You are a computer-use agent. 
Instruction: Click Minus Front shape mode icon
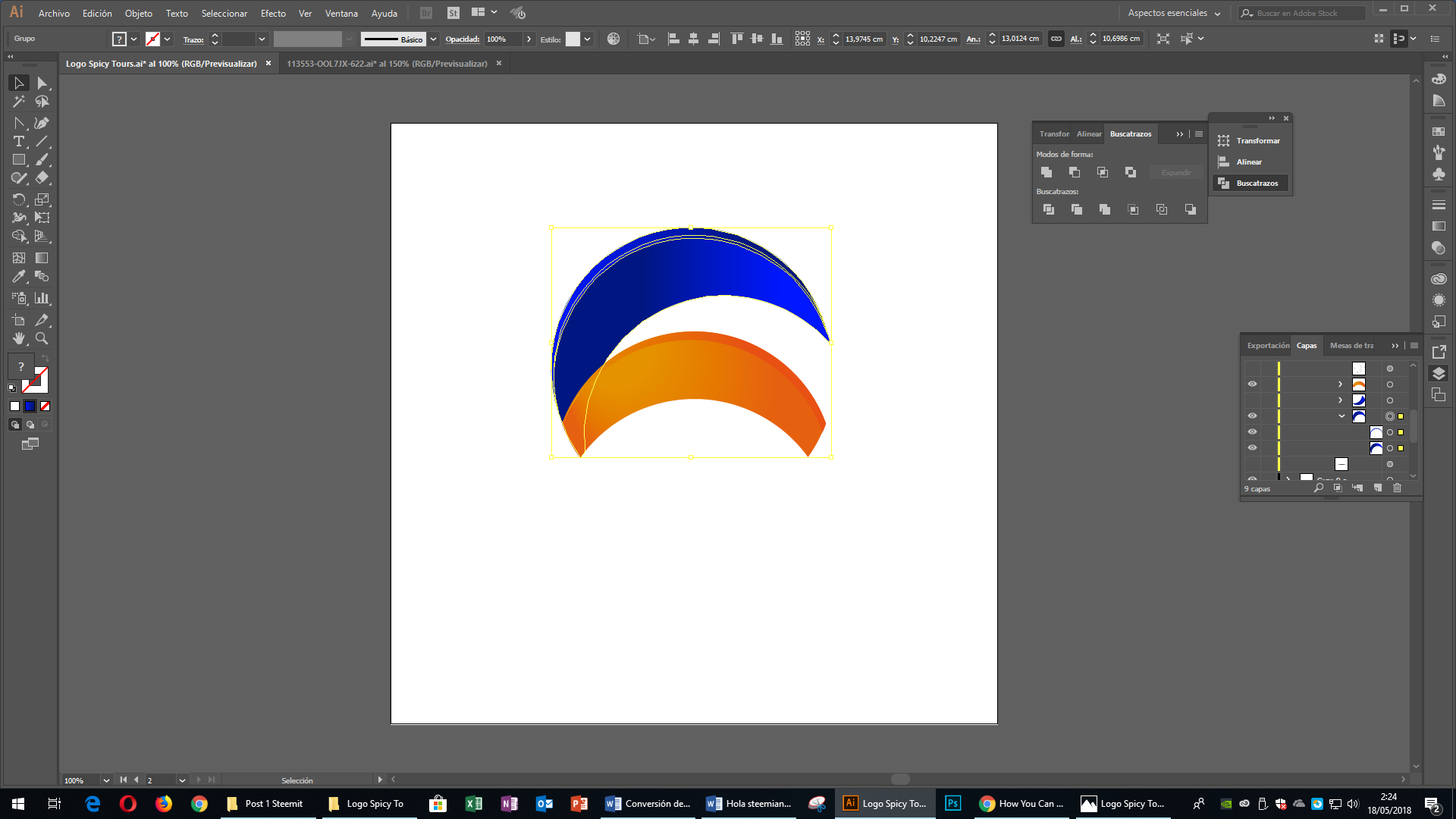tap(1075, 172)
